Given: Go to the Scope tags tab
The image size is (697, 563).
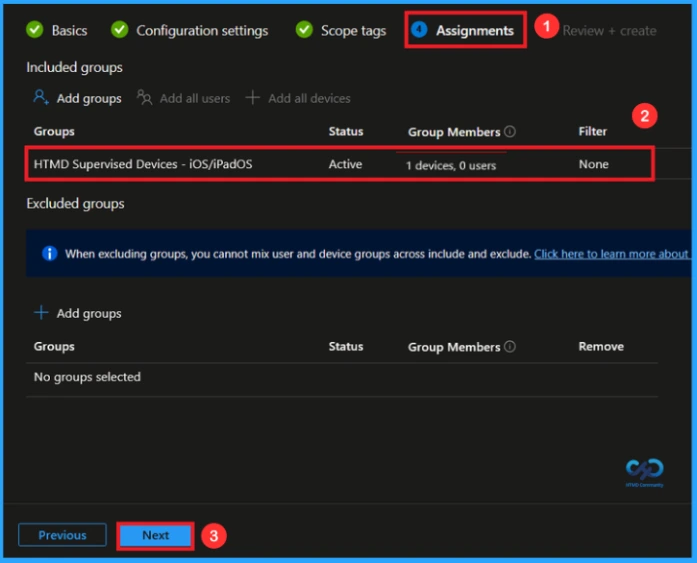Looking at the screenshot, I should [353, 31].
